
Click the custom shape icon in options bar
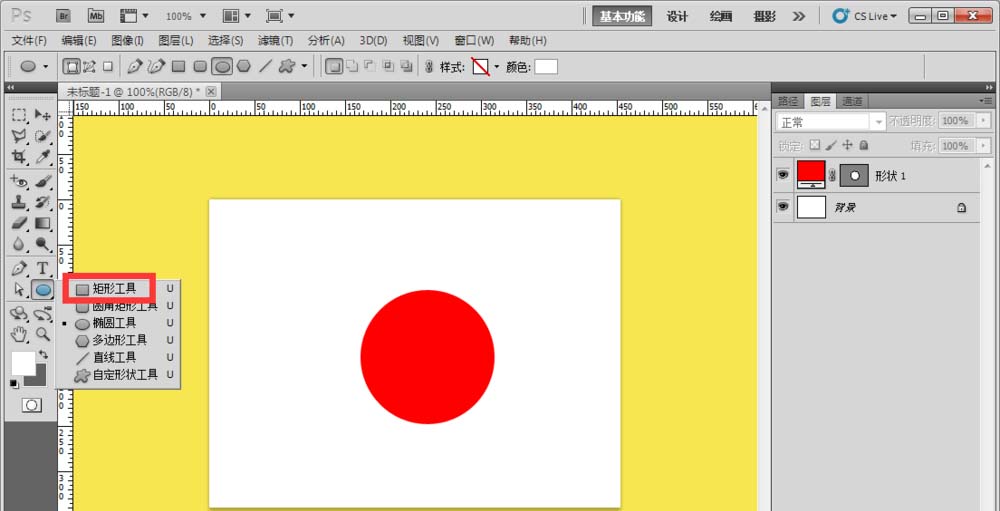click(x=287, y=67)
